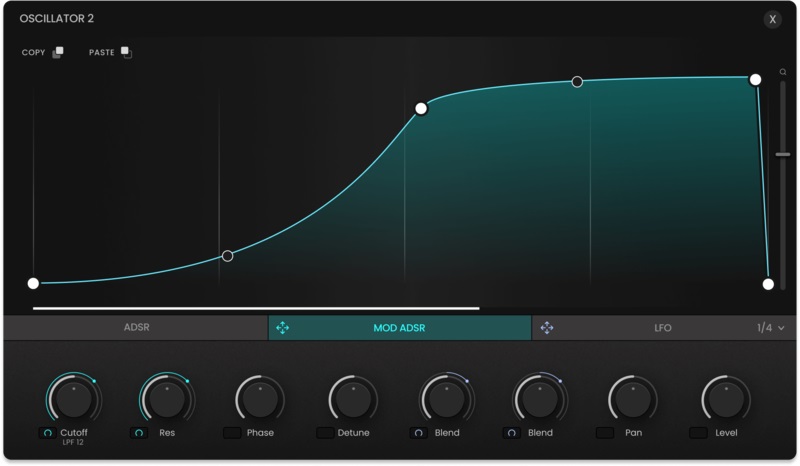Toggle the Res modulation assignment
Screen dimensions: 800x466
click(139, 433)
